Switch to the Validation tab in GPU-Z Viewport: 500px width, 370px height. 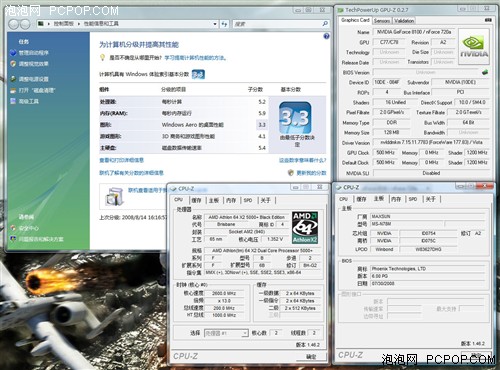pos(404,21)
